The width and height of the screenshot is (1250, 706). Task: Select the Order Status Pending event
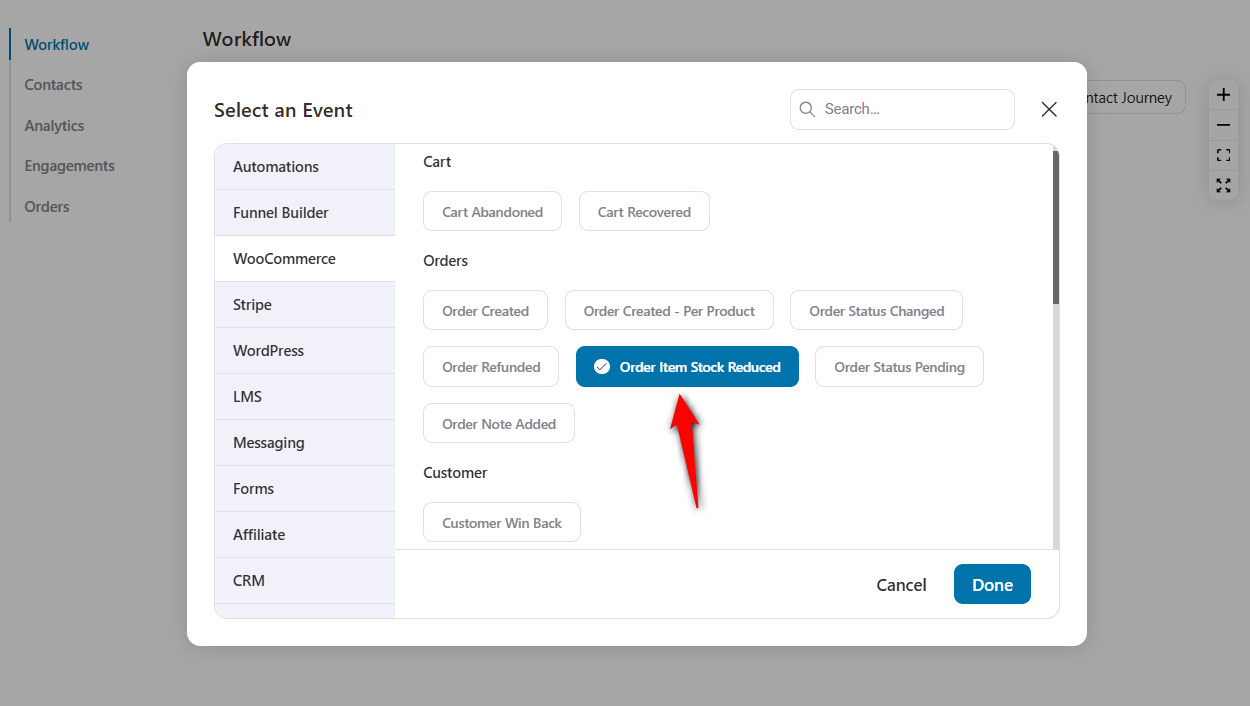(898, 367)
